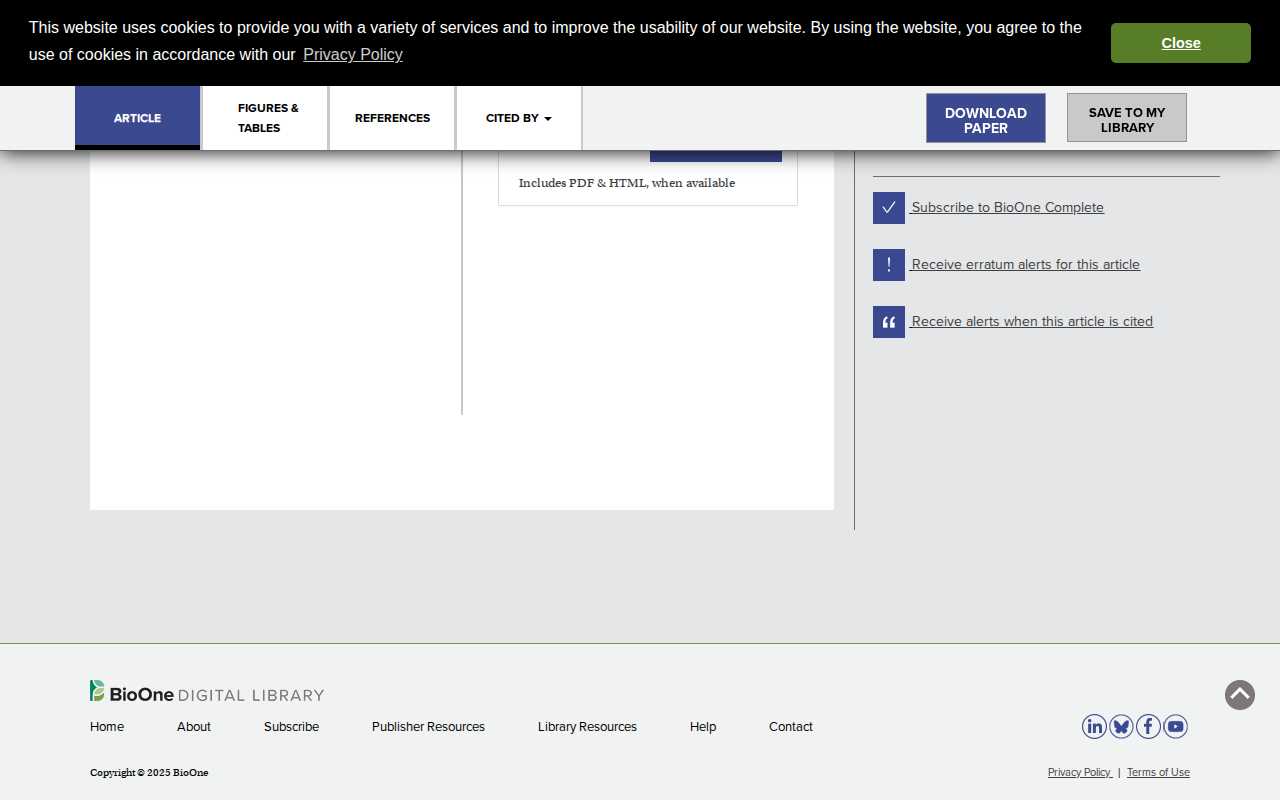Click the quotation mark citation alert icon
1280x800 pixels.
pos(889,322)
